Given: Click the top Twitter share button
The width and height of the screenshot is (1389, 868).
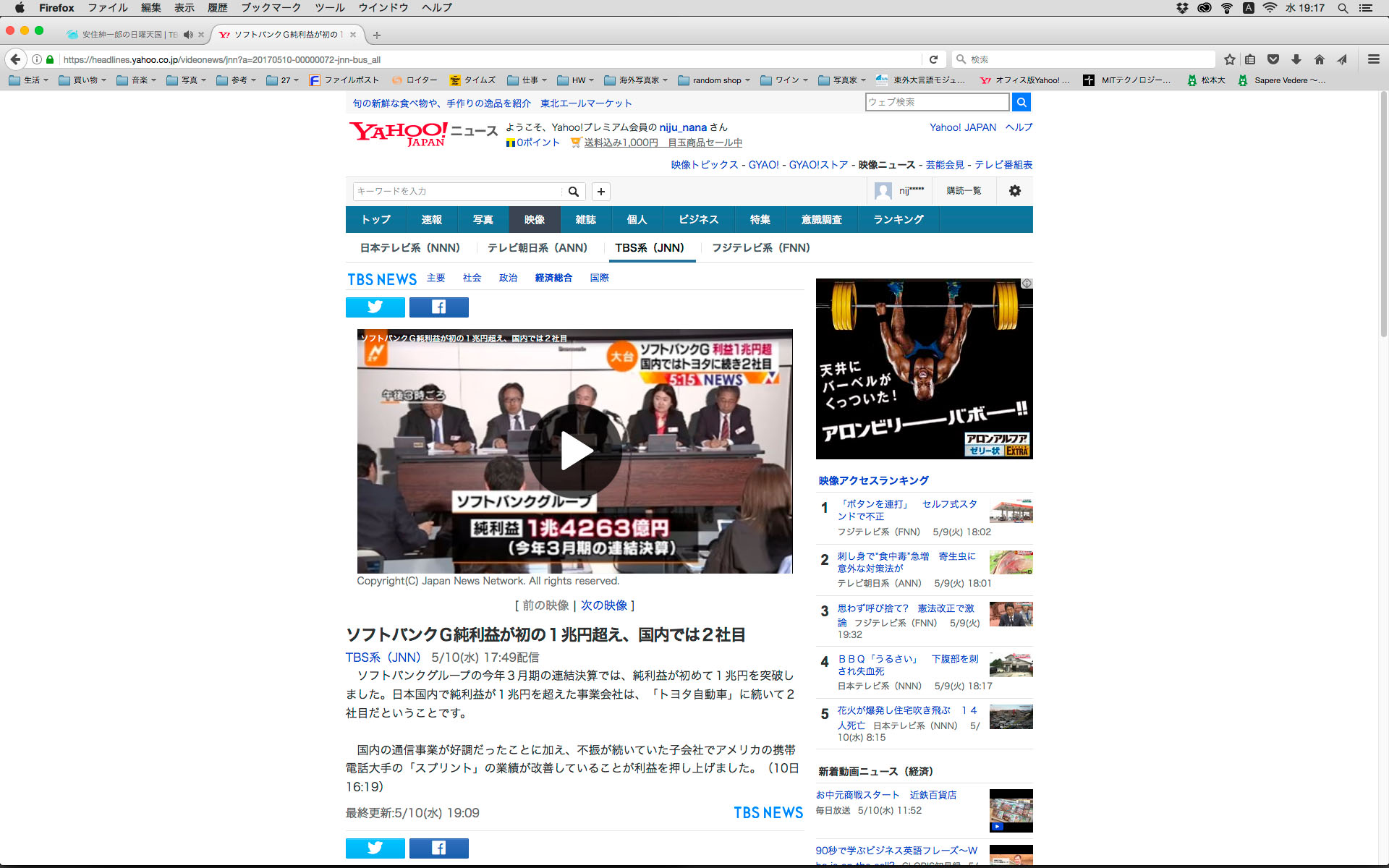Looking at the screenshot, I should 375,307.
